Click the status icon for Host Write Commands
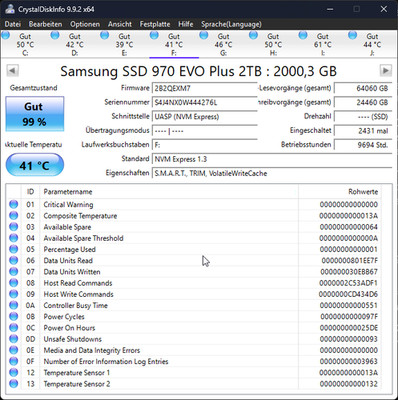398x400 pixels. pos(14,294)
